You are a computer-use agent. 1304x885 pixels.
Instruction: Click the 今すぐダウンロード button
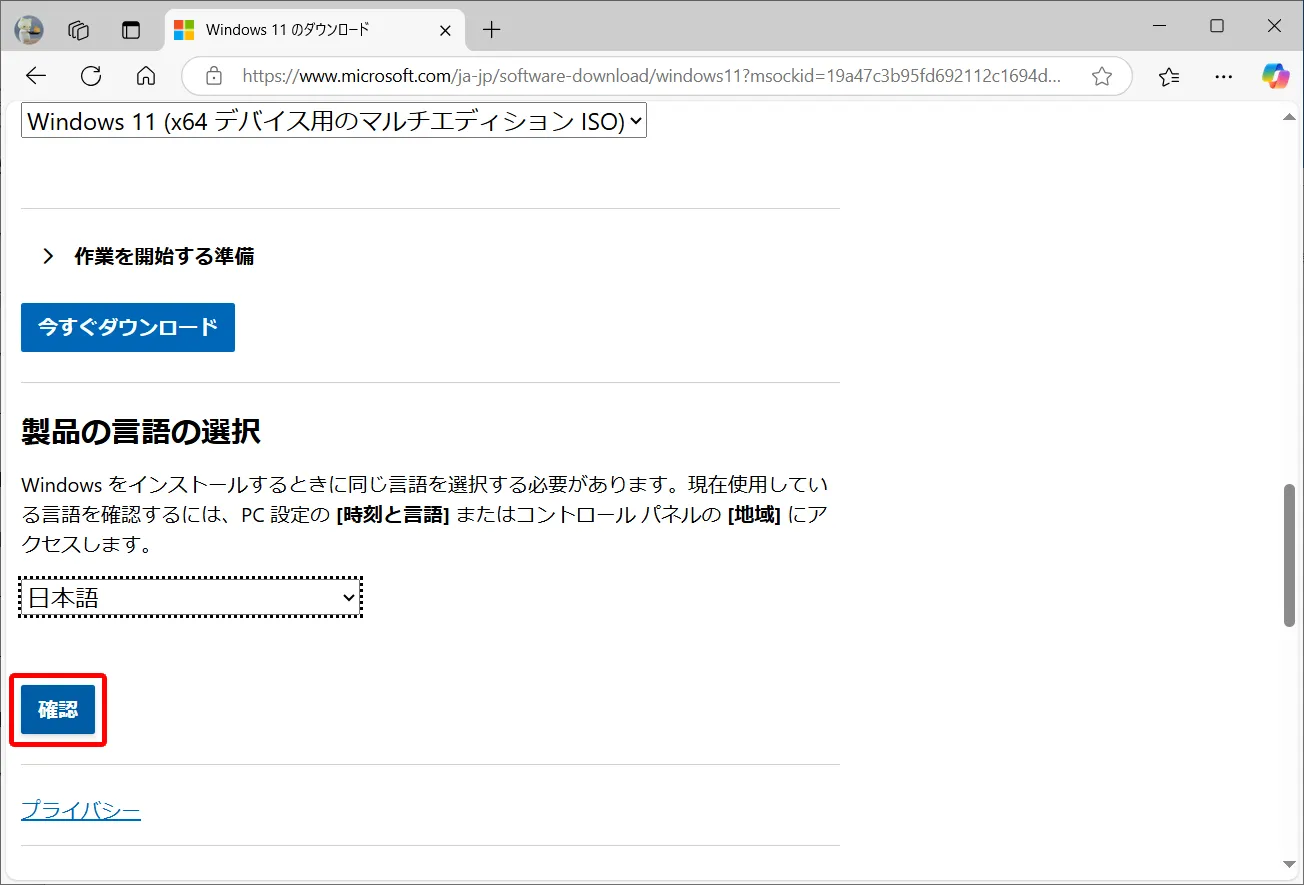tap(128, 327)
